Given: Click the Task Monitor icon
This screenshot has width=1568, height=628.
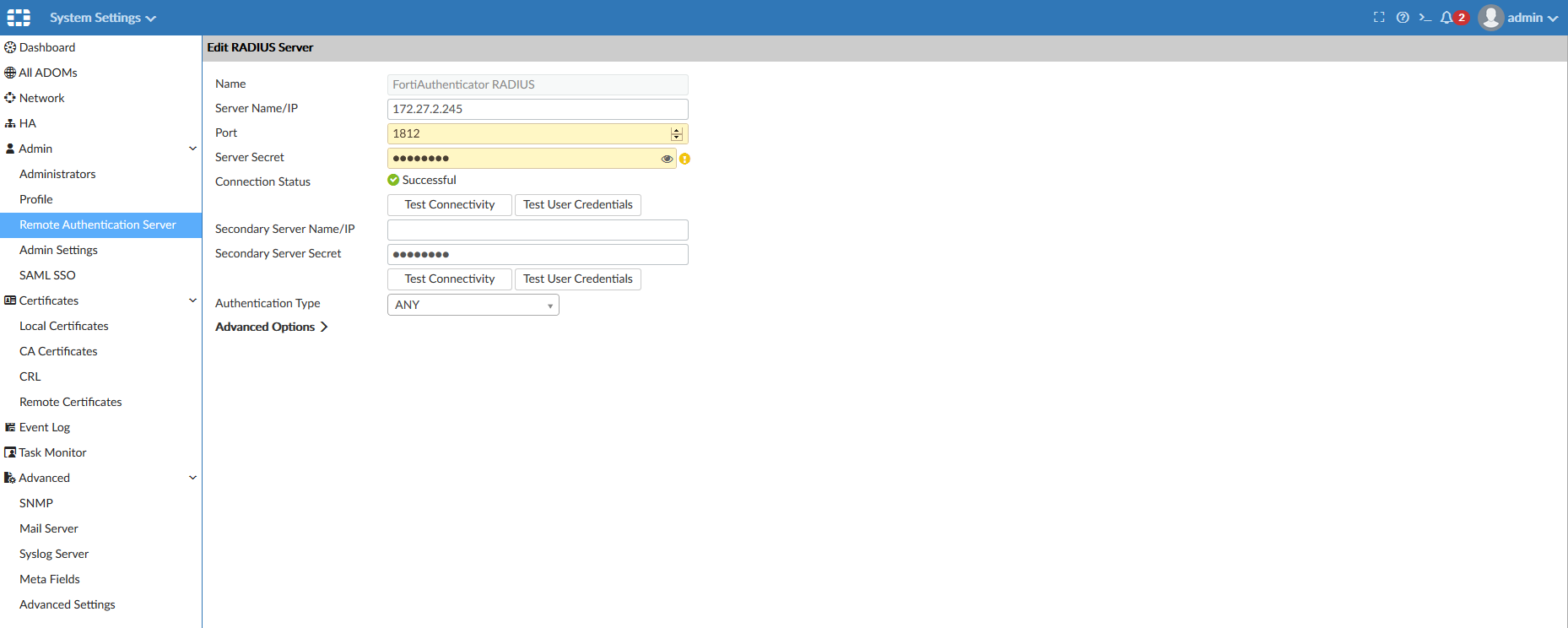Looking at the screenshot, I should click(10, 452).
